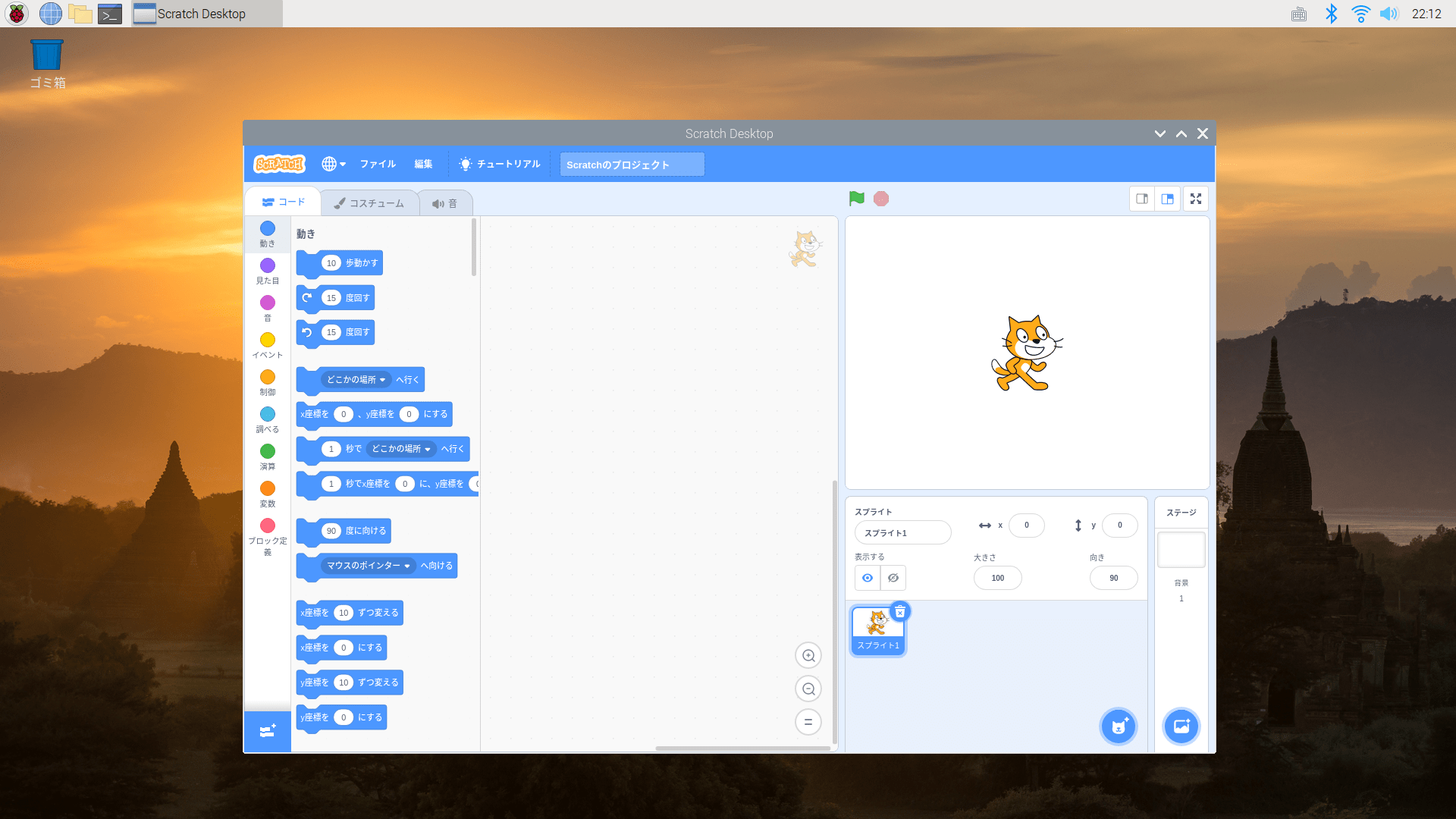The width and height of the screenshot is (1456, 819).
Task: Show the sprite with eye icon
Action: (868, 579)
